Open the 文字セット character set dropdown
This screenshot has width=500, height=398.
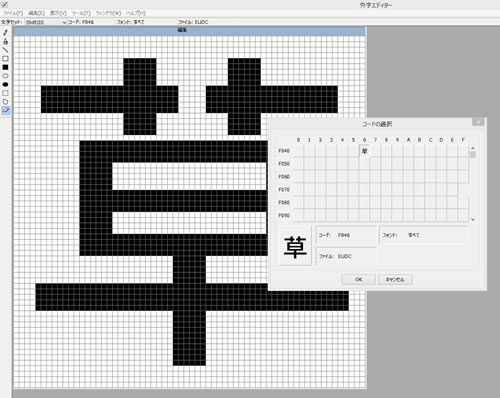point(46,22)
